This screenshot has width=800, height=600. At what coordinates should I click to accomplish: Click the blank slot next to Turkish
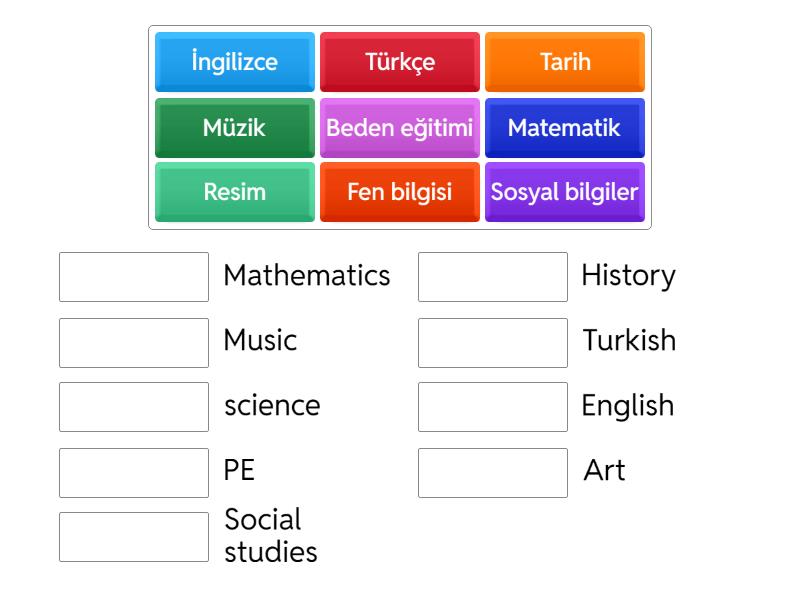click(x=493, y=342)
